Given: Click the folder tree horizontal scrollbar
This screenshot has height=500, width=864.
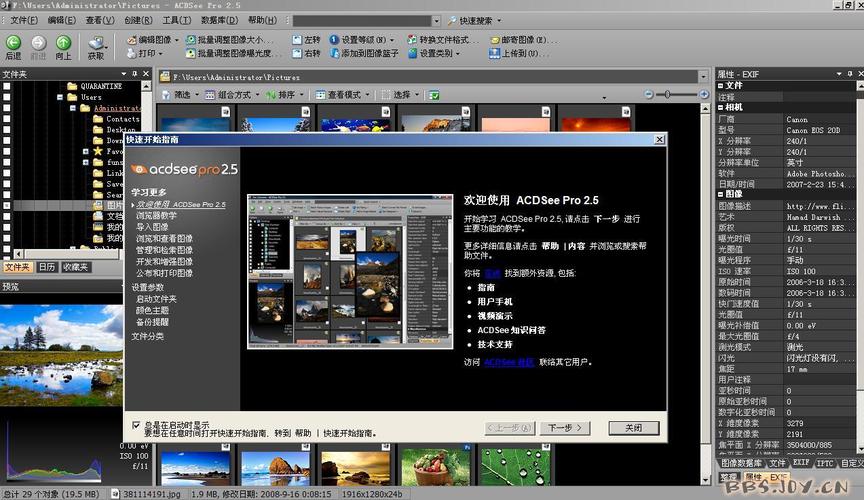Looking at the screenshot, I should [67, 254].
